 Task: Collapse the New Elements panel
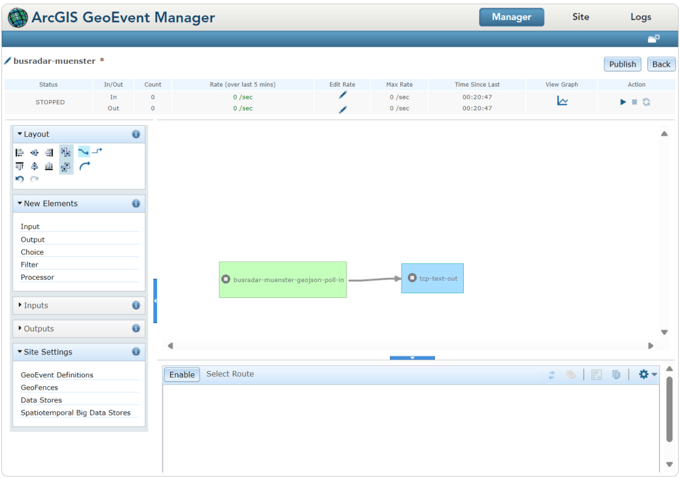(20, 203)
